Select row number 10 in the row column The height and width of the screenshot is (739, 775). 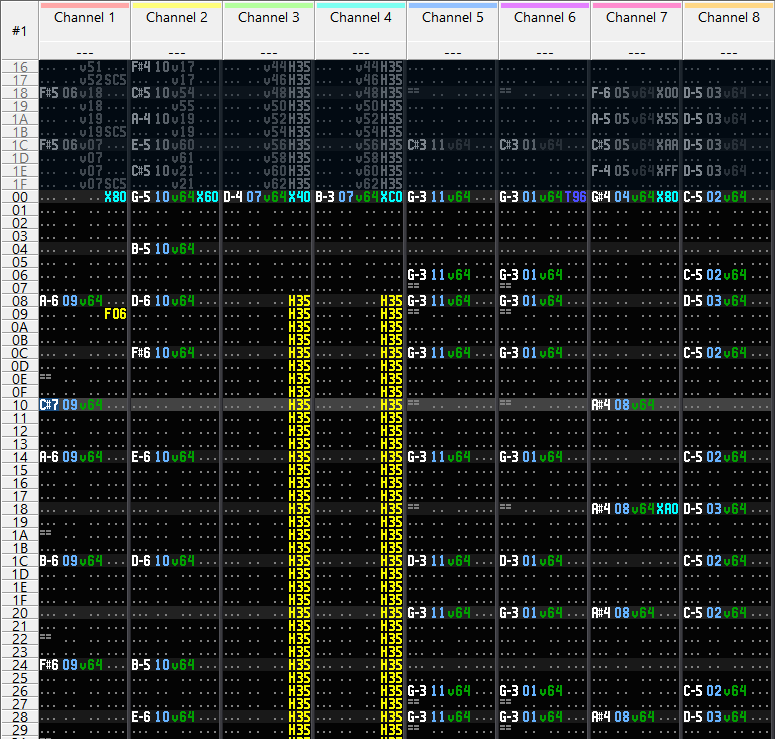tap(19, 405)
